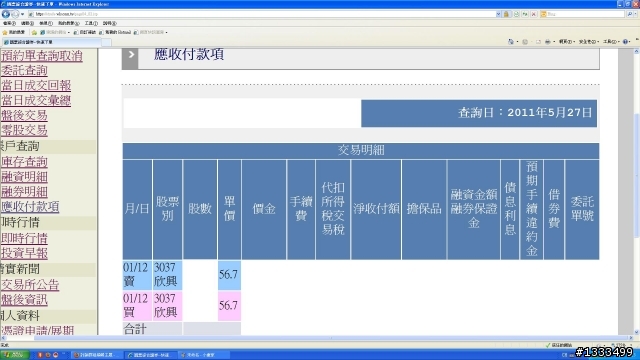This screenshot has height=360, width=640.
Task: Select the open browser tab
Action: 51,42
